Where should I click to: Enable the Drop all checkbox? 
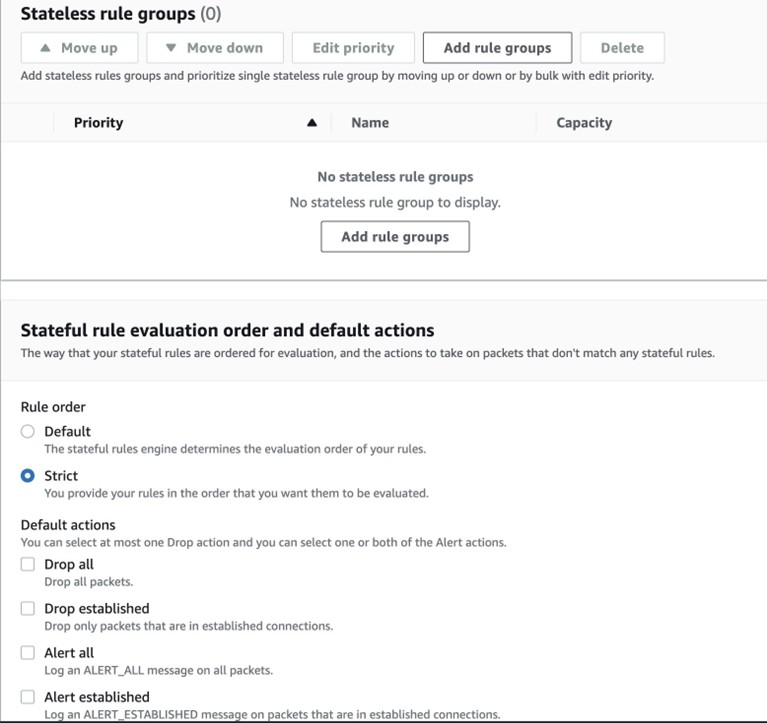point(28,565)
